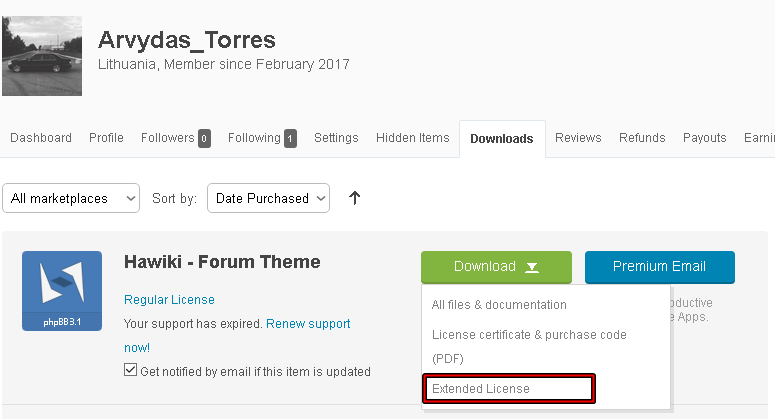The width and height of the screenshot is (775, 419).
Task: Switch to the Dashboard tab
Action: (41, 138)
